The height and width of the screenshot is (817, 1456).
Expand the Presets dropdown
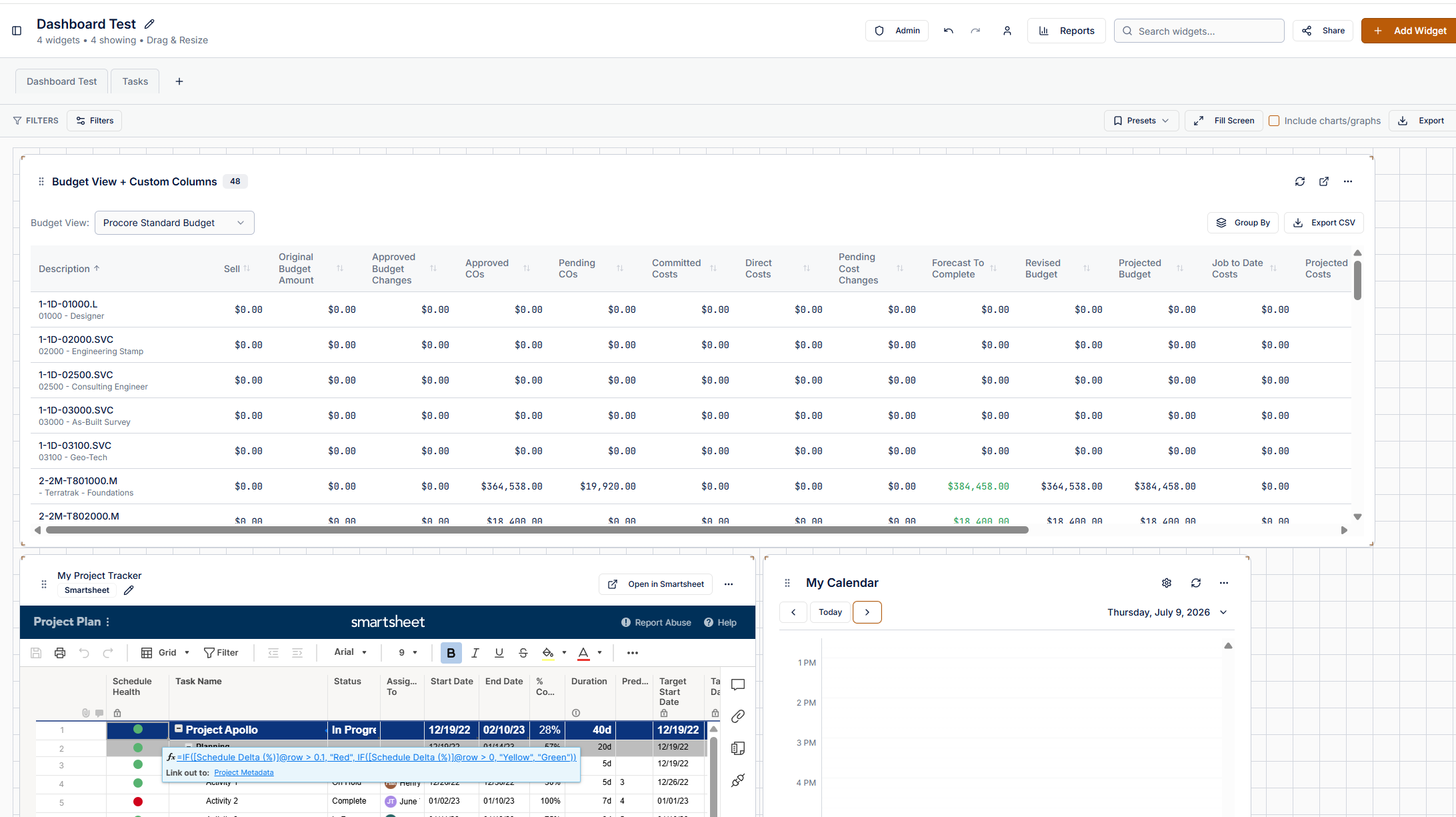pos(1141,121)
